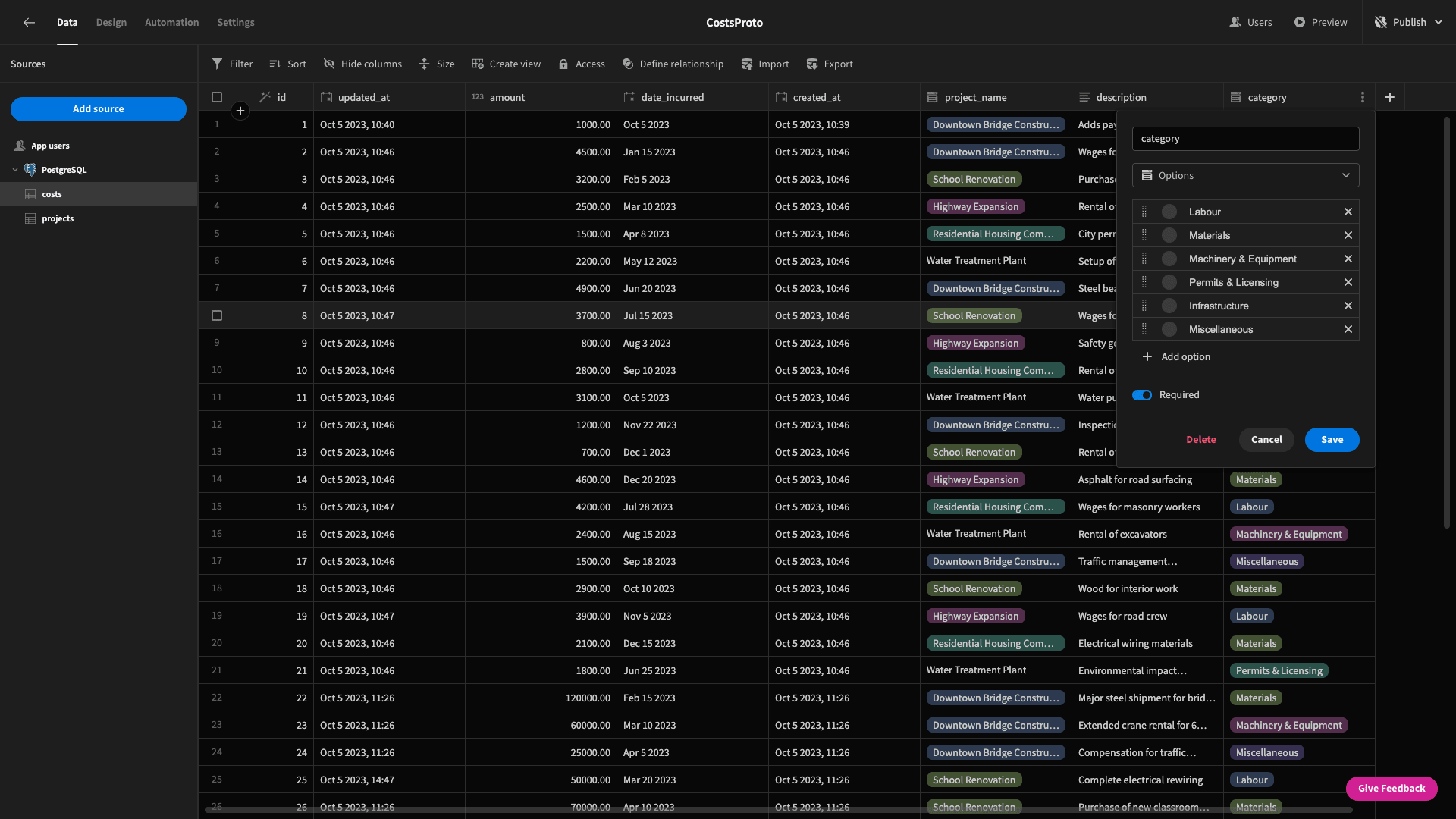Check the select-all rows checkbox
This screenshot has width=1456, height=819.
point(217,97)
